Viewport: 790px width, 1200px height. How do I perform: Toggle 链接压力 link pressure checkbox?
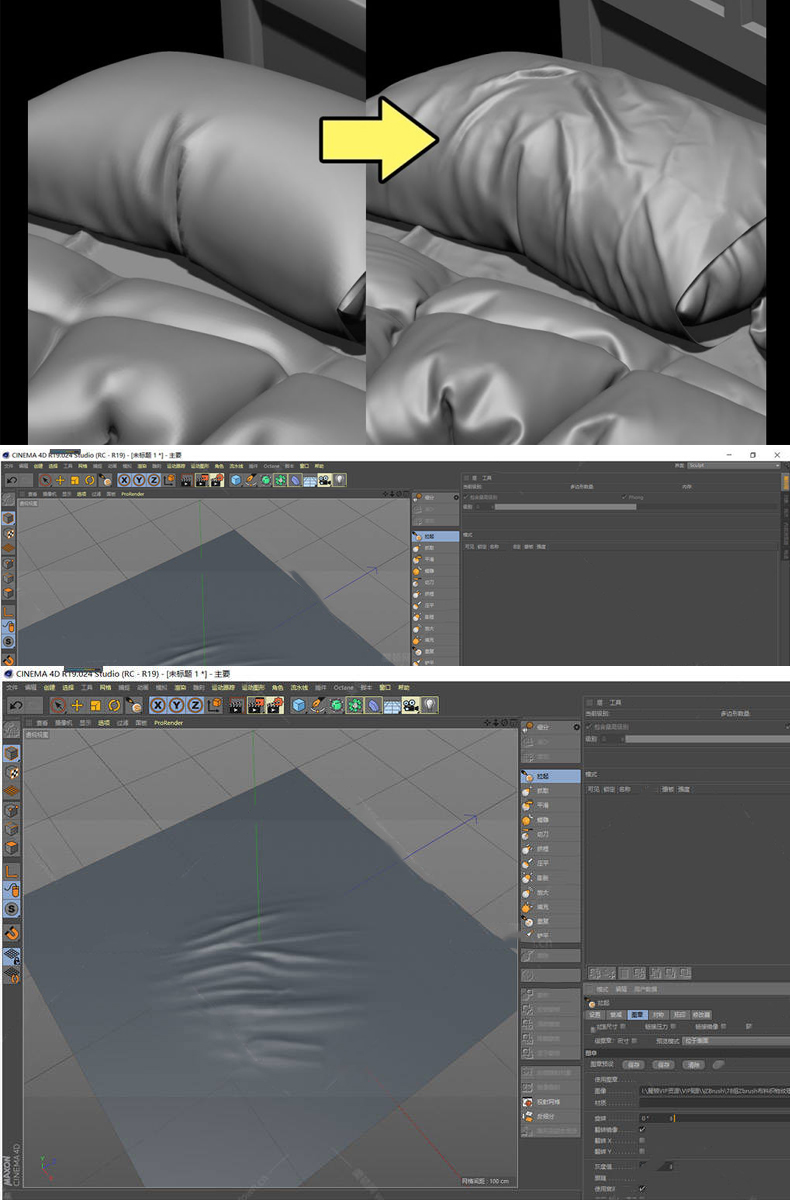point(673,1026)
